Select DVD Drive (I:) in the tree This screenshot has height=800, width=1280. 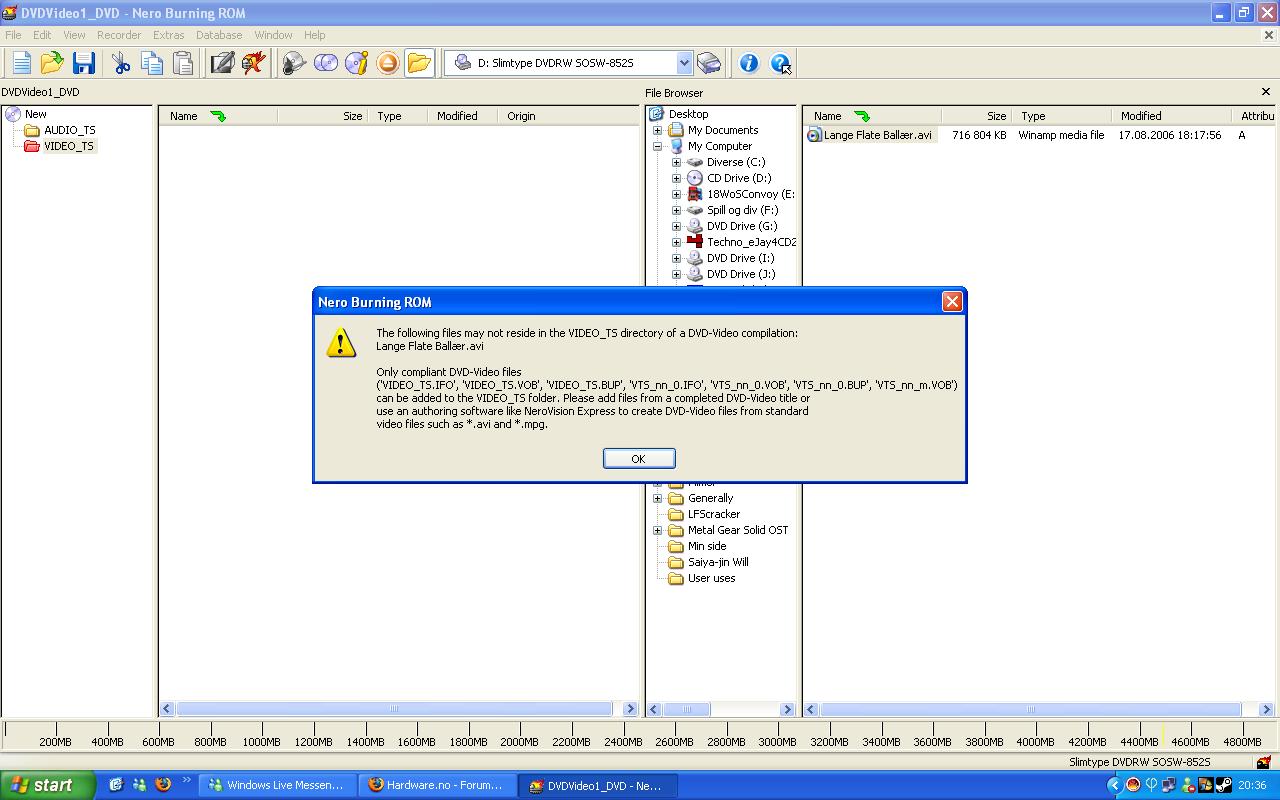[x=731, y=258]
